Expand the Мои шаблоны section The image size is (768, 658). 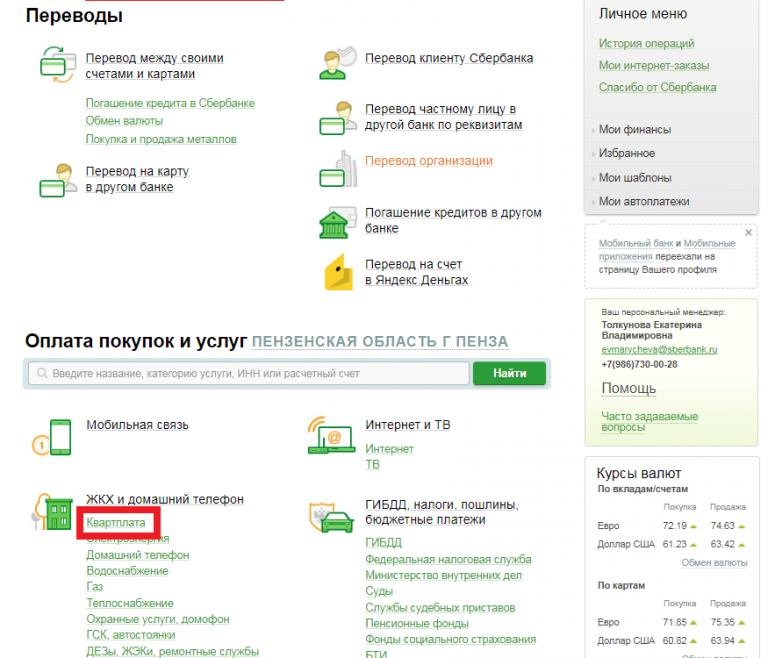[633, 178]
